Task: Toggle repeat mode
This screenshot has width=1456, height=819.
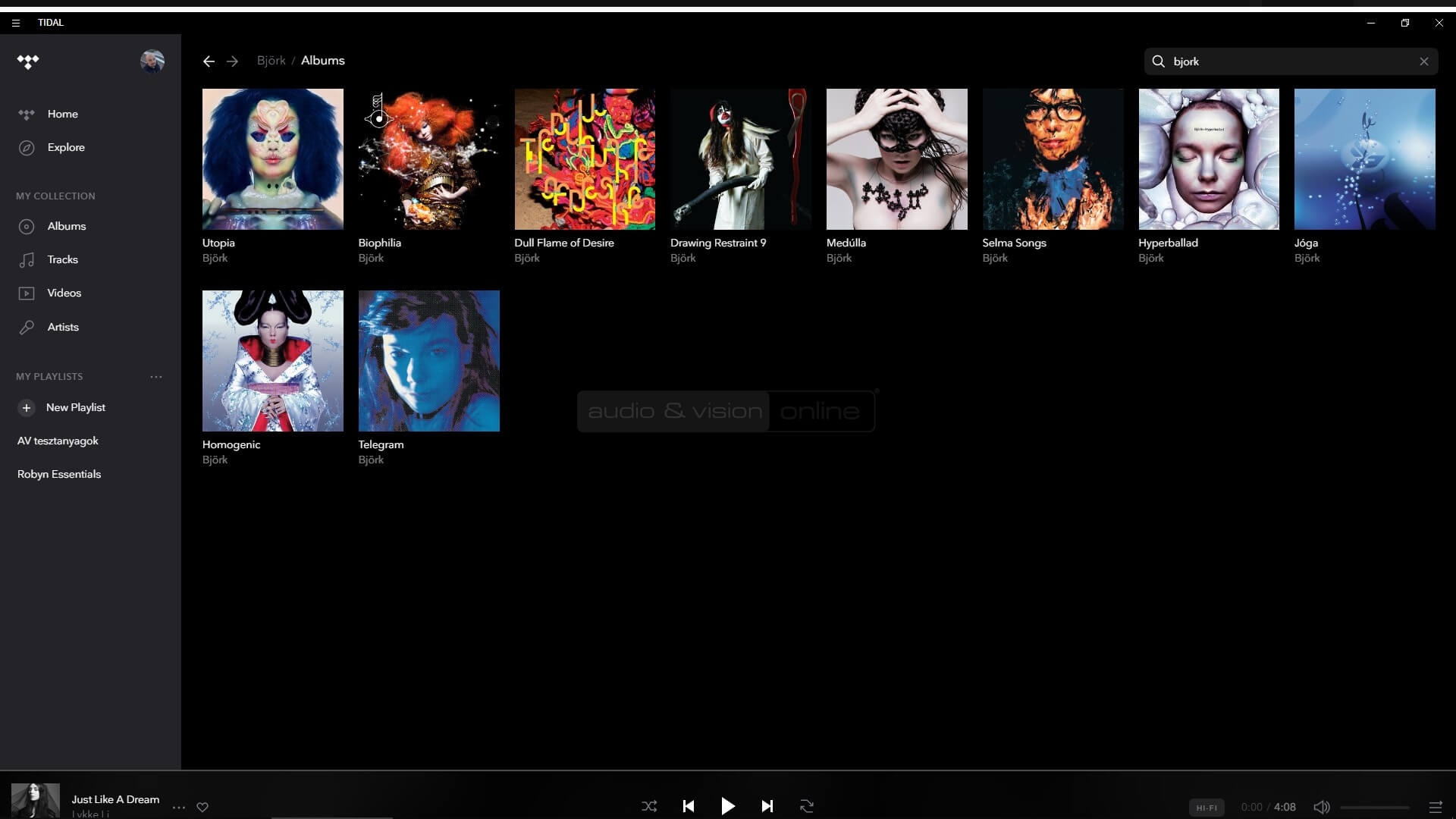Action: (x=807, y=806)
